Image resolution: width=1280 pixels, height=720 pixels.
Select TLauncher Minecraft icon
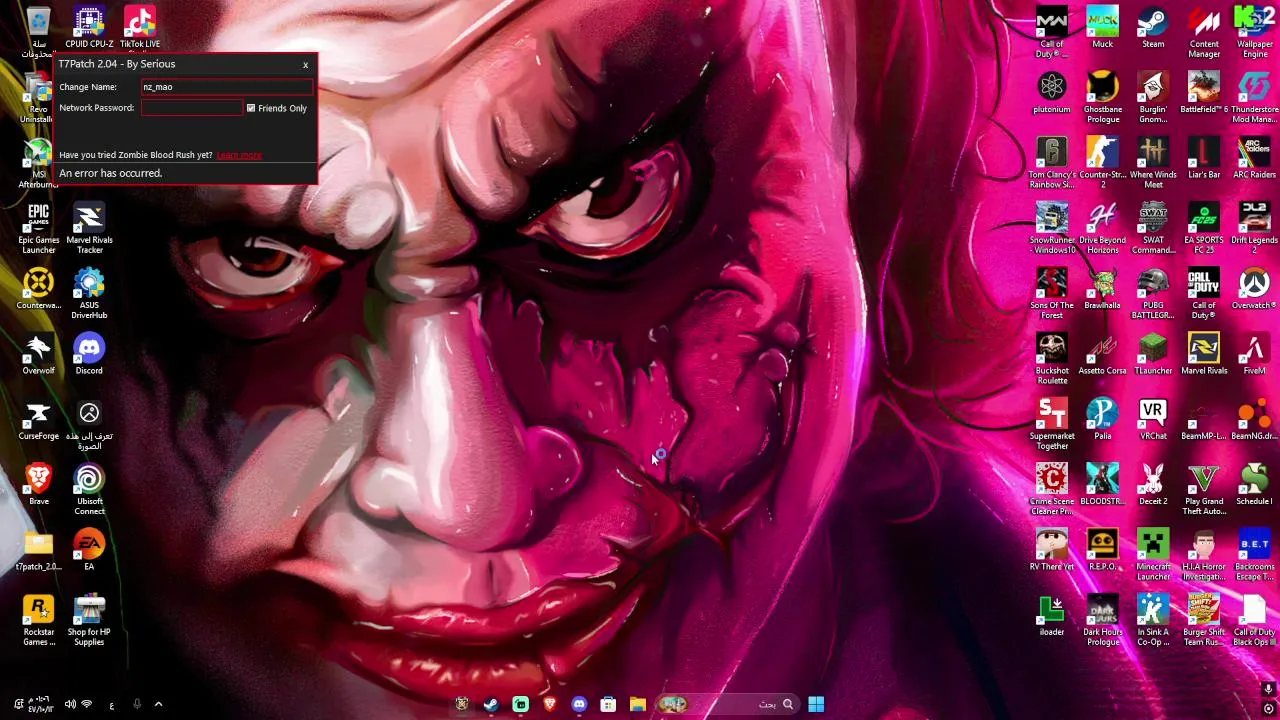point(1153,354)
